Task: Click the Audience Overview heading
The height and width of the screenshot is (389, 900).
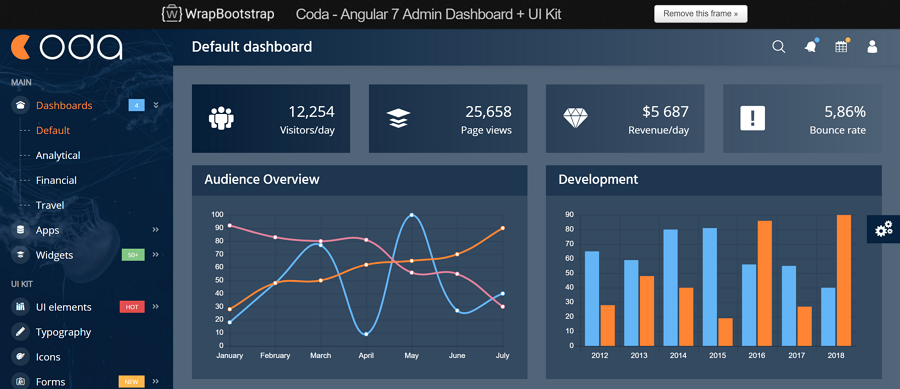Action: coord(262,180)
